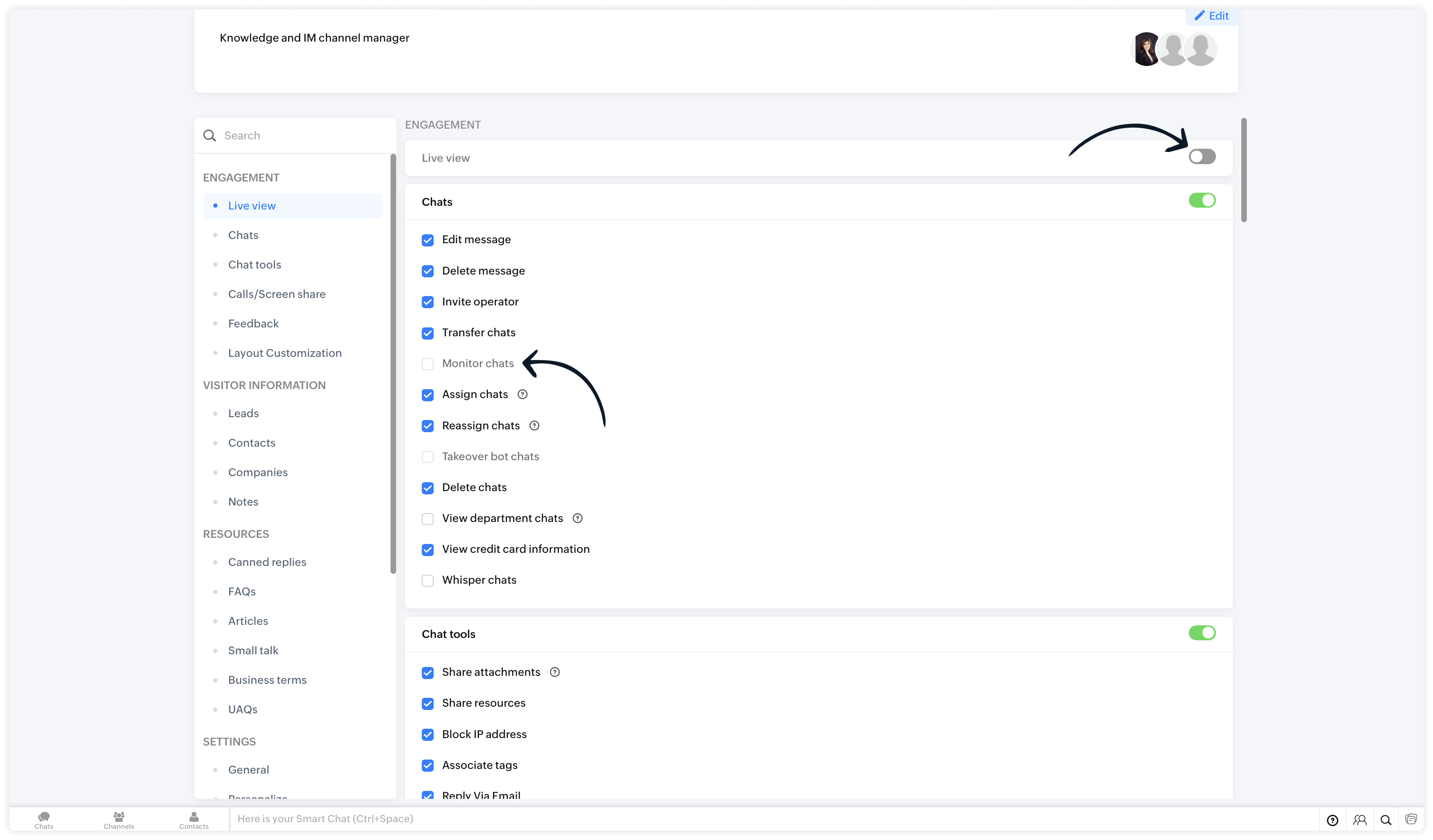Open the stacked notes icon at bottom right
Viewport: 1433px width, 840px height.
pos(1411,819)
